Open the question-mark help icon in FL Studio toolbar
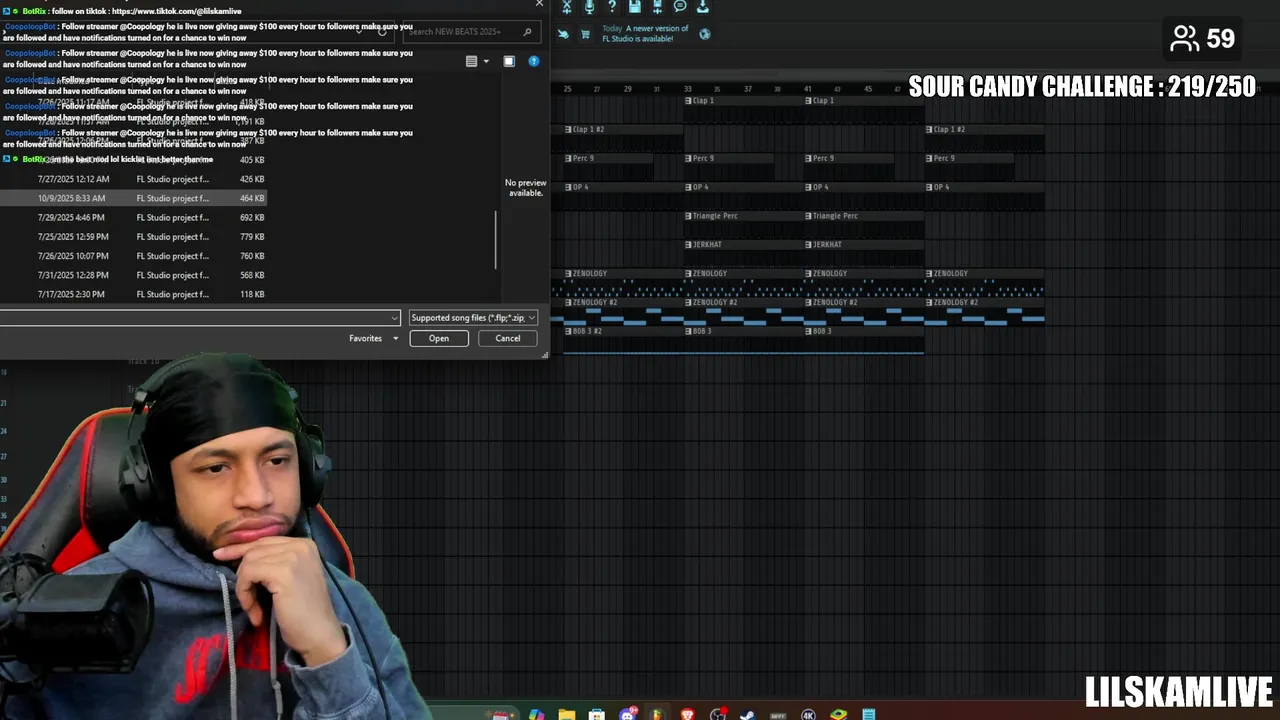Image resolution: width=1280 pixels, height=720 pixels. click(612, 7)
